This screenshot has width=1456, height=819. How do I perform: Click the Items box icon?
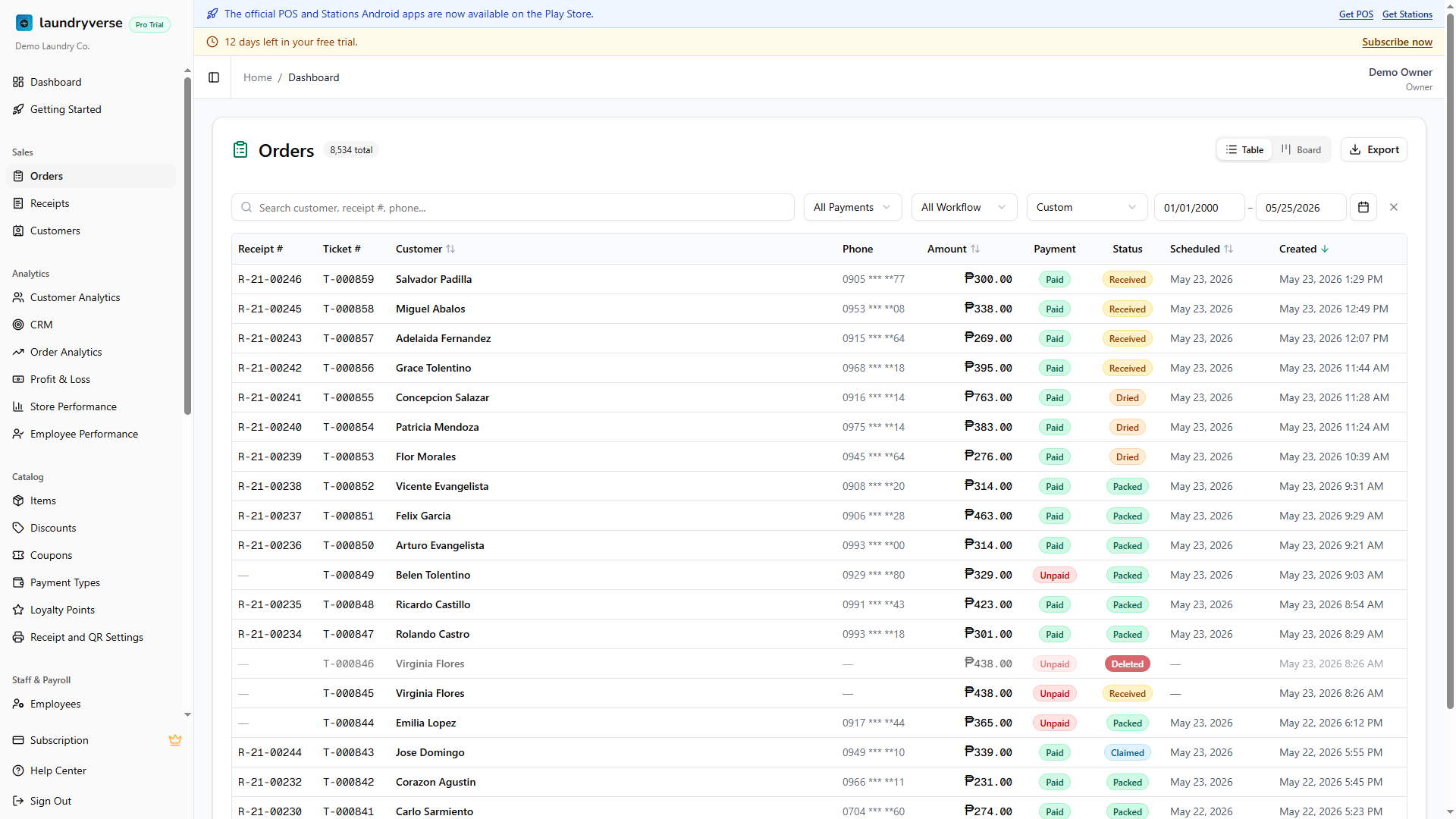18,500
